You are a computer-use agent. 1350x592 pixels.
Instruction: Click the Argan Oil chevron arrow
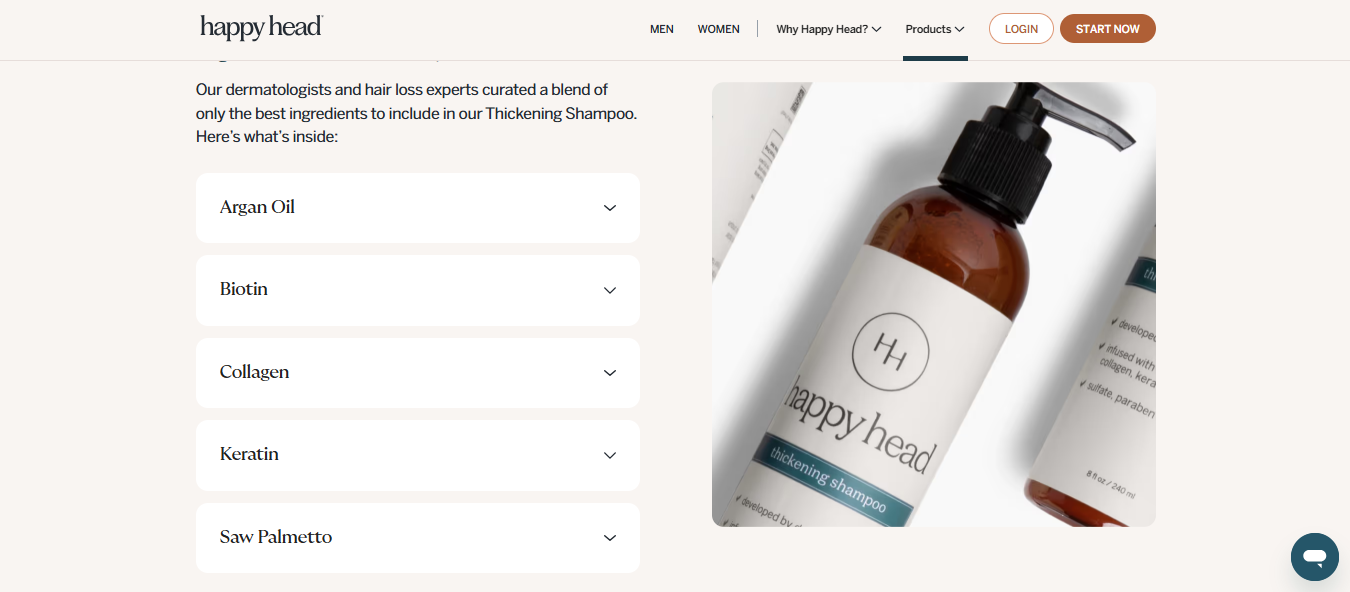(610, 208)
